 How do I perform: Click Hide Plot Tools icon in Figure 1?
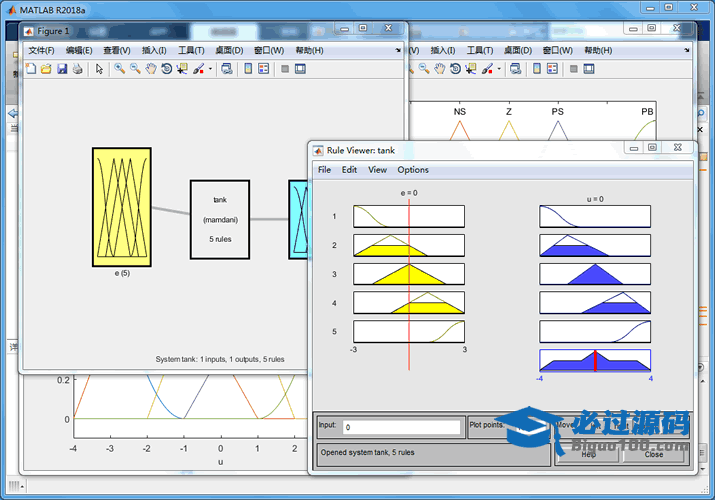[x=285, y=69]
